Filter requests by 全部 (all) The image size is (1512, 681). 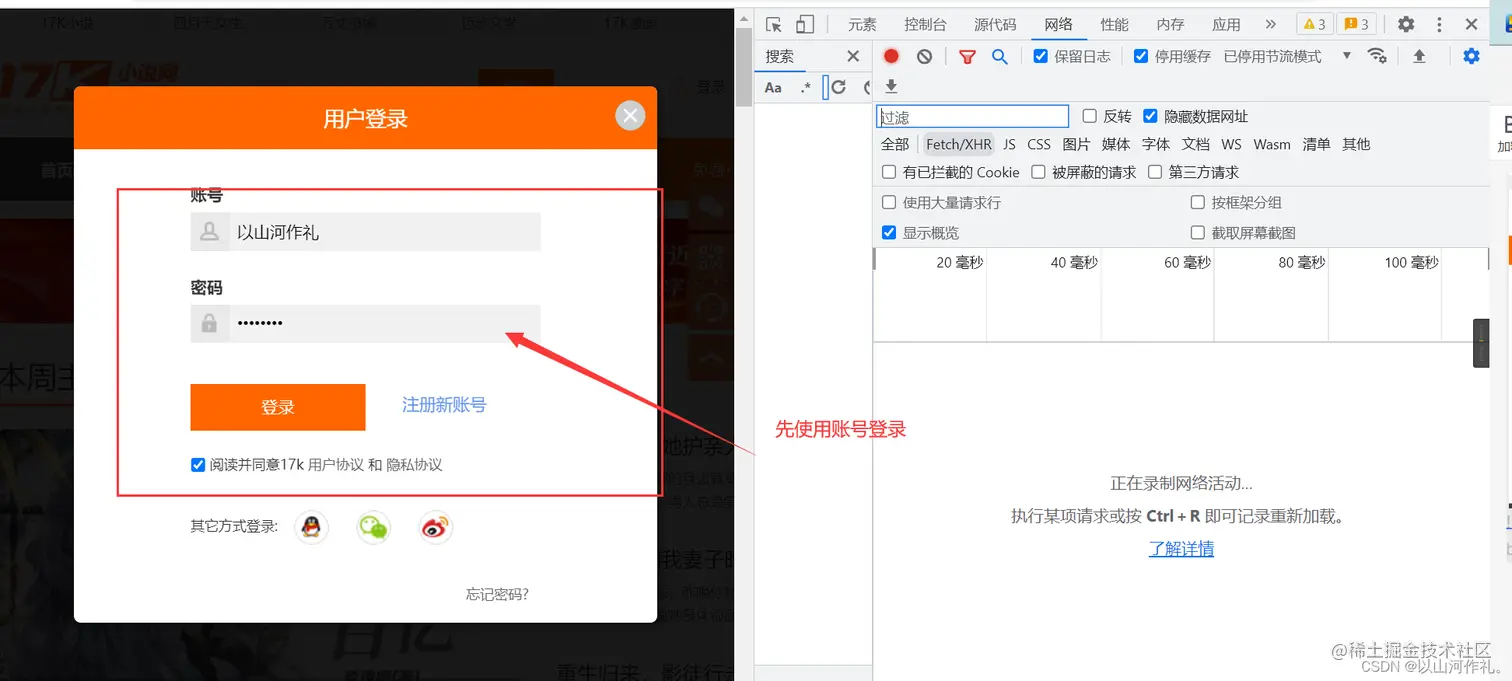click(895, 144)
